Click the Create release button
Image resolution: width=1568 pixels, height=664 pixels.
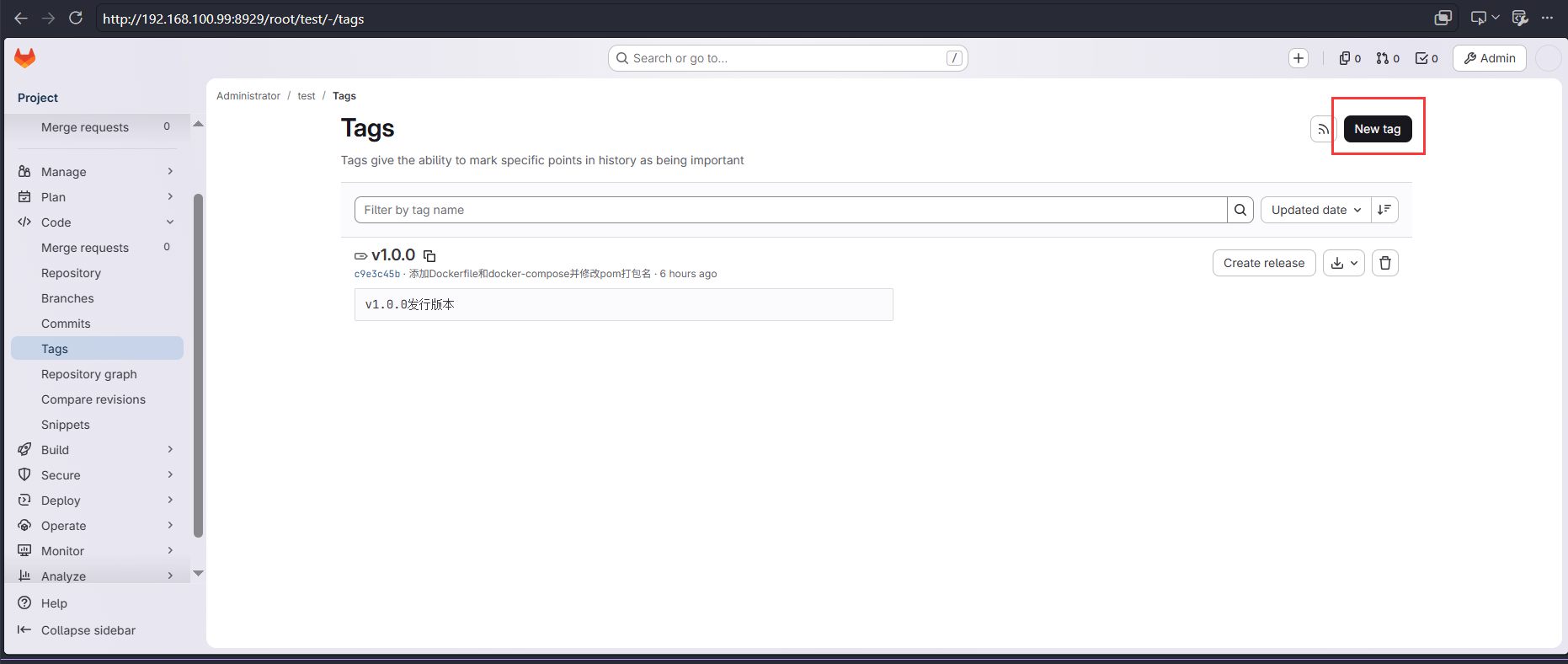coord(1264,263)
